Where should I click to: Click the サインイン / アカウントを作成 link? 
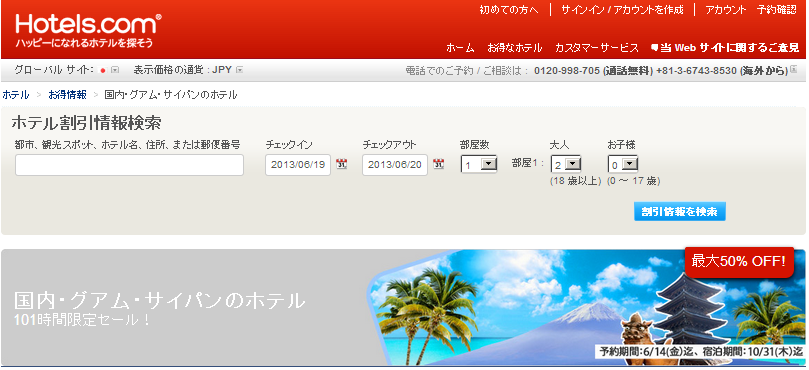point(622,9)
